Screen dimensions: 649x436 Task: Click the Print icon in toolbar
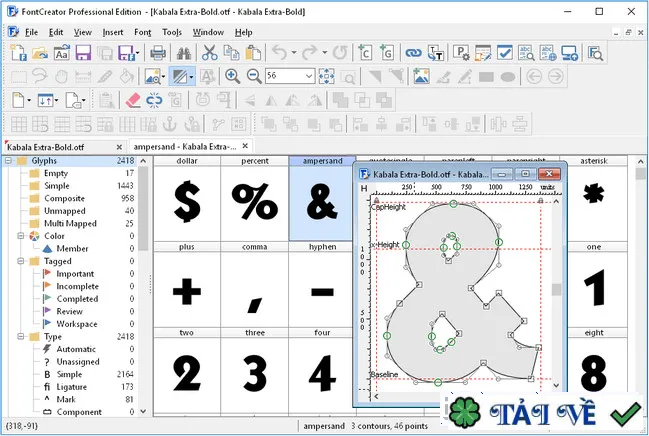(158, 53)
